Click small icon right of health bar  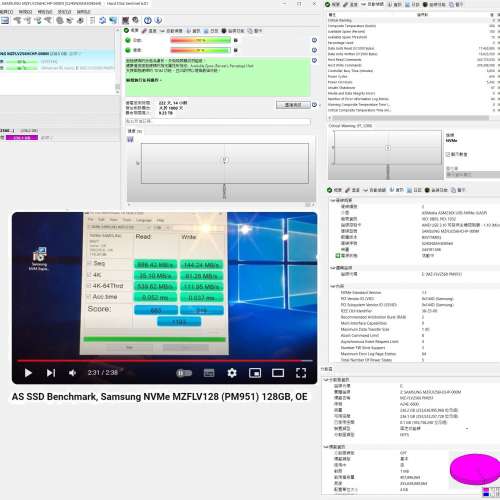236,40
